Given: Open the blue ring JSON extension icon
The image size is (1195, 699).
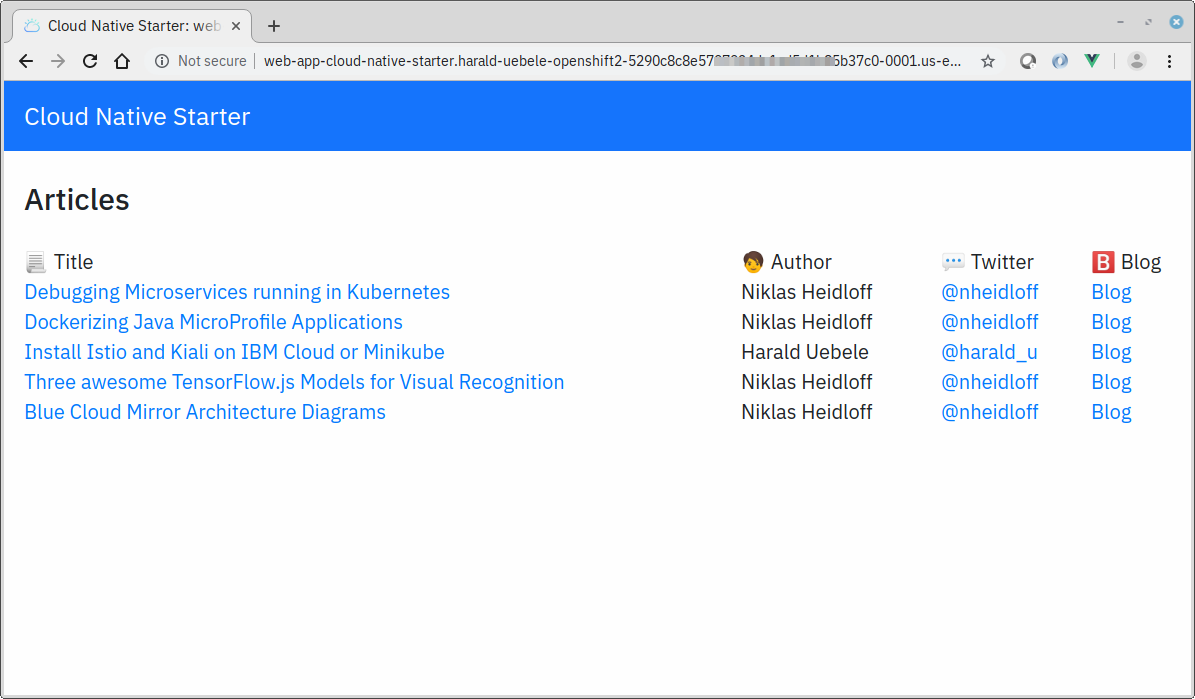Looking at the screenshot, I should pyautogui.click(x=1060, y=61).
